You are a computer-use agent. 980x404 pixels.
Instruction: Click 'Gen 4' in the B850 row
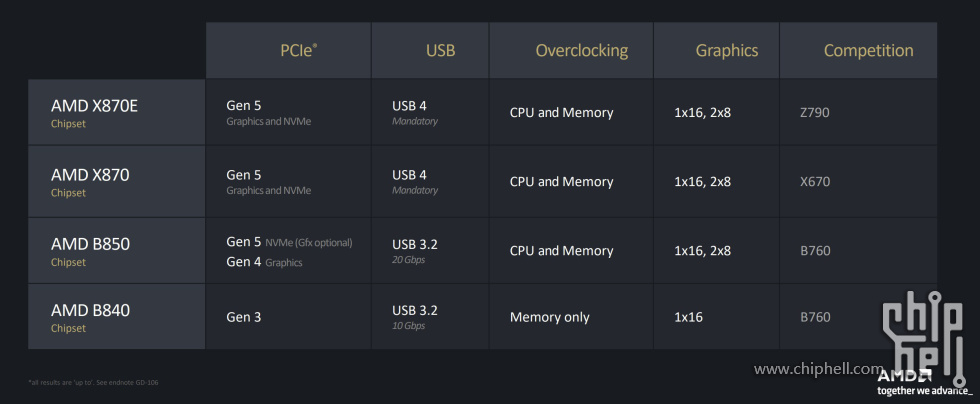pos(243,262)
